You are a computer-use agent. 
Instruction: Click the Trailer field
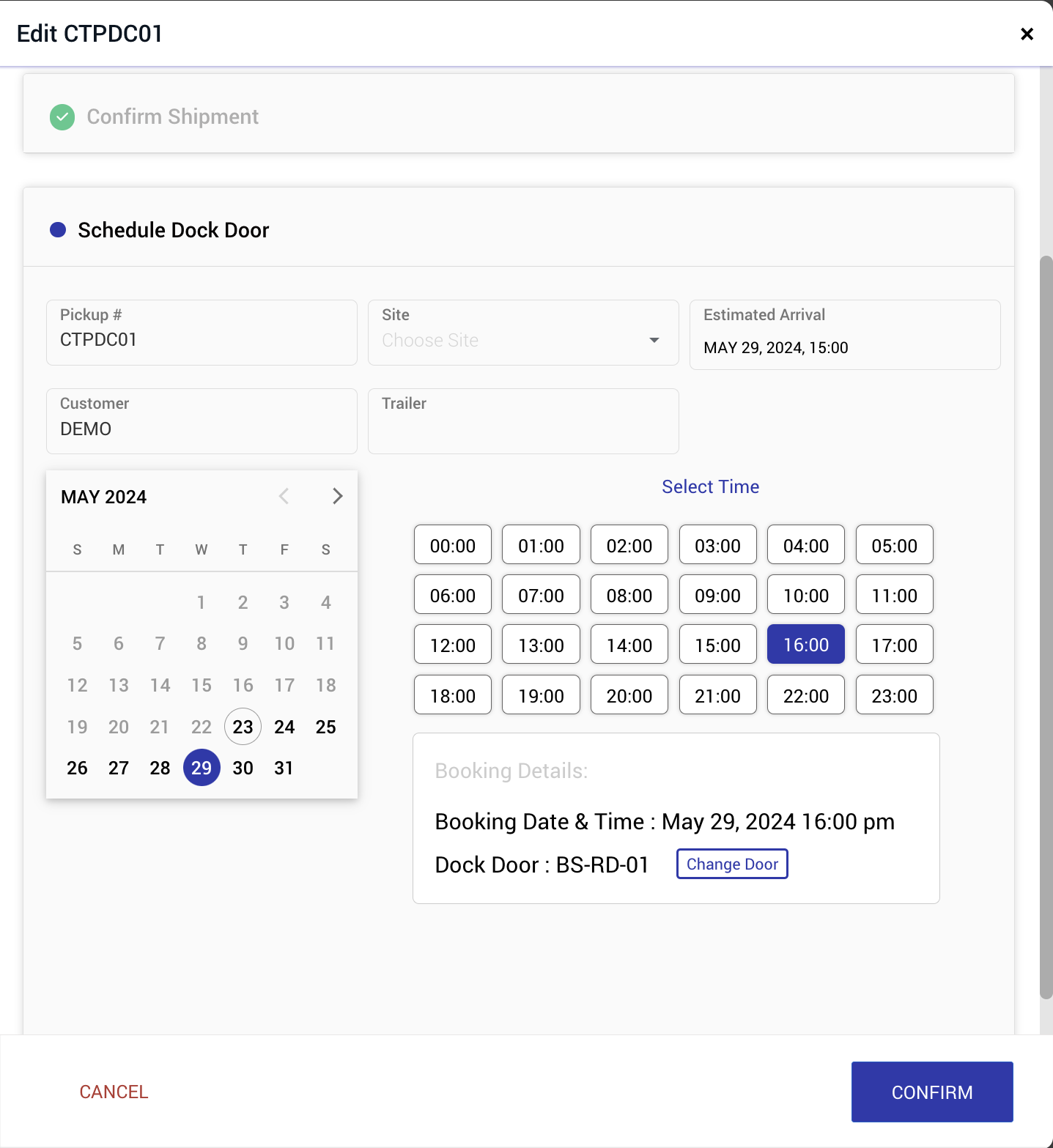(x=523, y=421)
